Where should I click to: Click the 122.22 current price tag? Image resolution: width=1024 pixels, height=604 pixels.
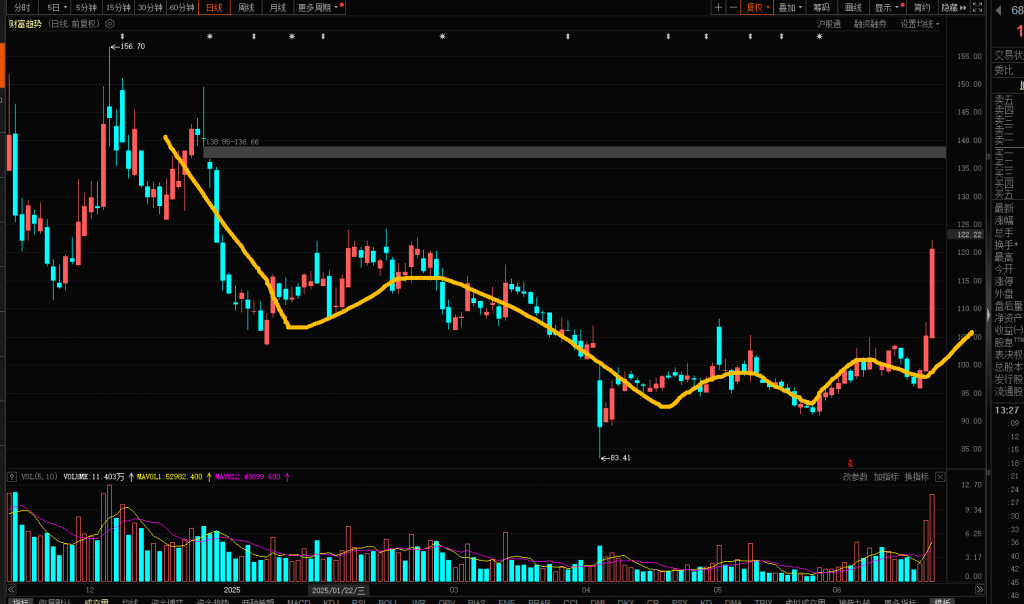(x=970, y=234)
